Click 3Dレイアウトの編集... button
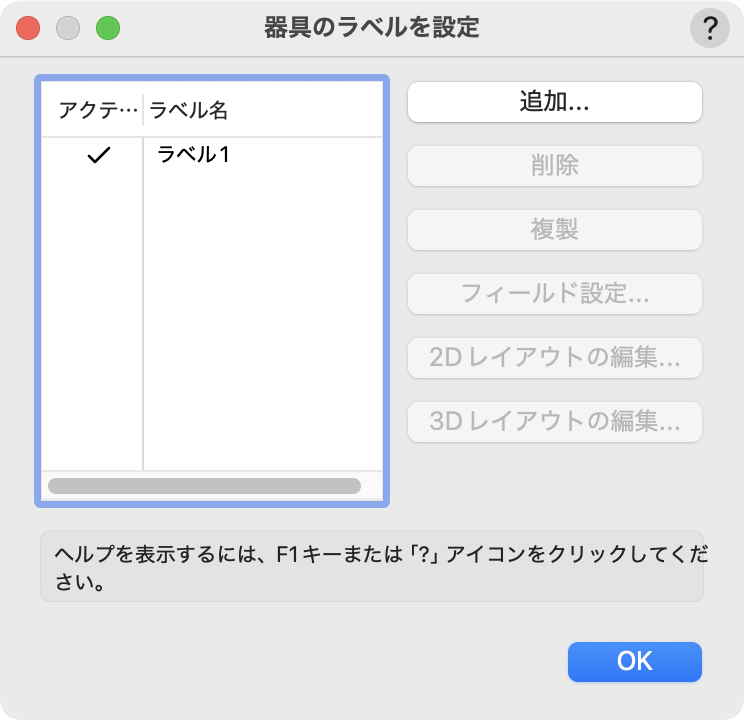The image size is (744, 720). pos(554,422)
